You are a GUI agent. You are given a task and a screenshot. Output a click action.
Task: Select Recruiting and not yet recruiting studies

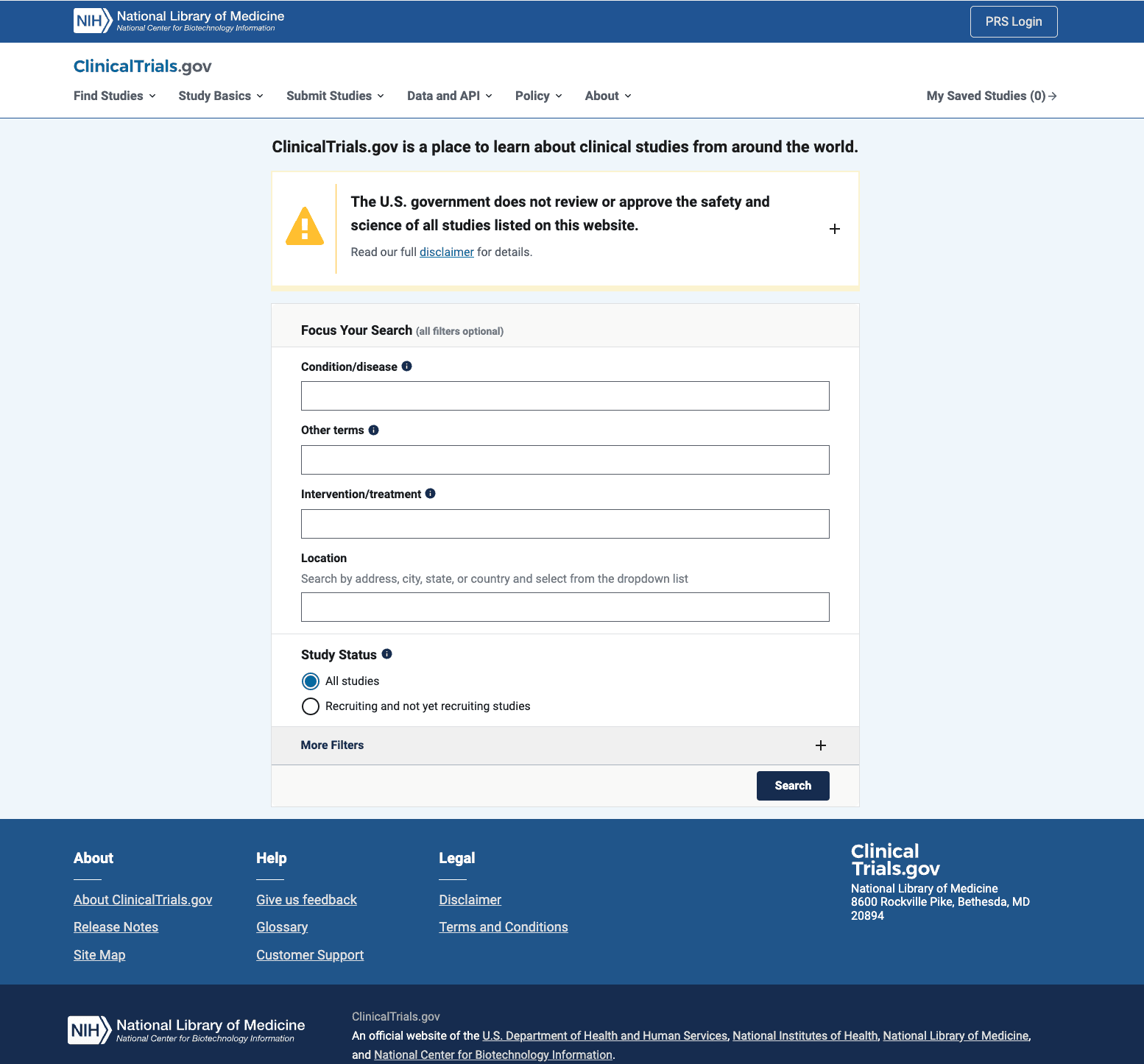coord(311,706)
